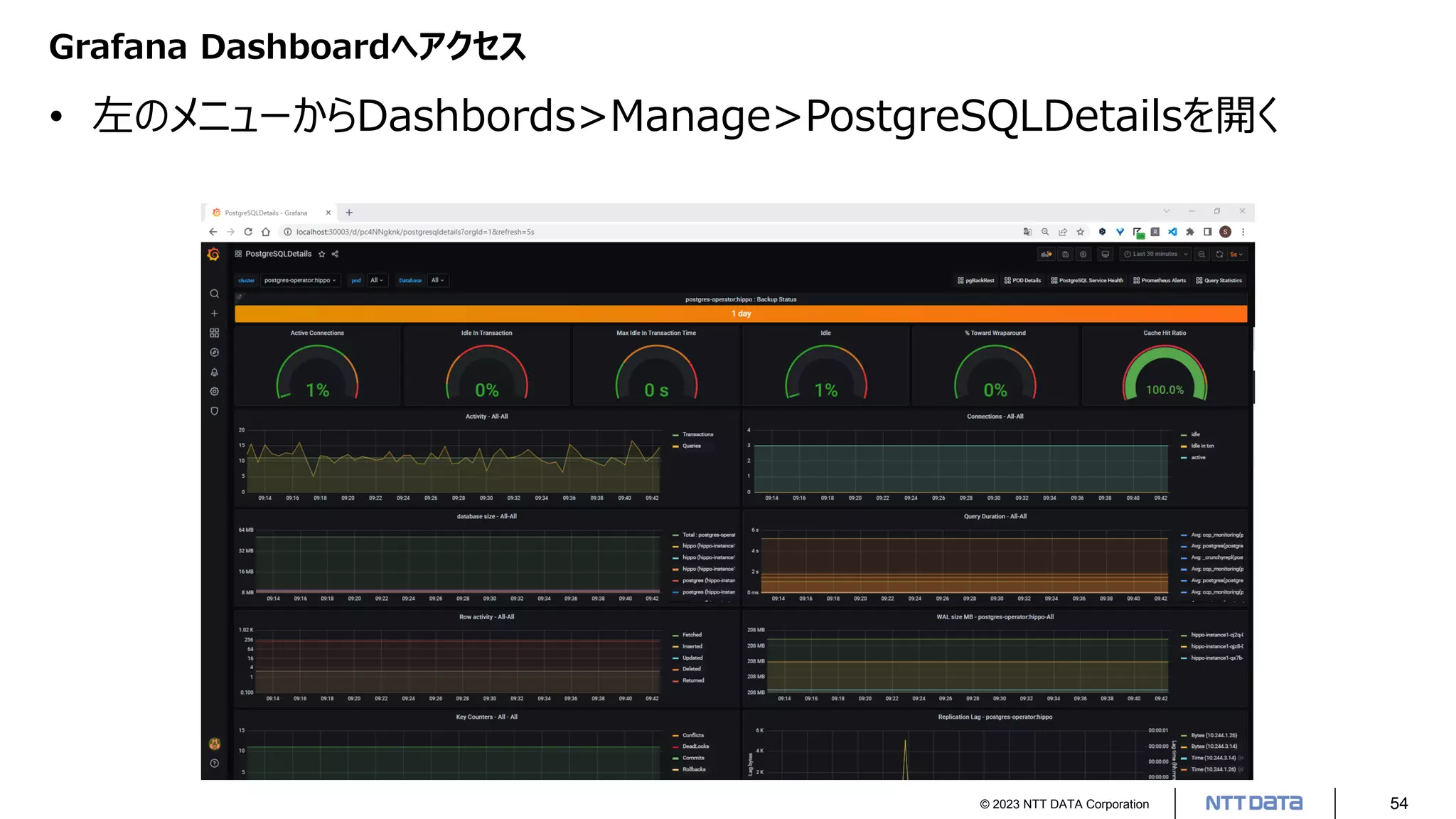This screenshot has height=819, width=1456.
Task: Open the pod All dropdown
Action: pyautogui.click(x=377, y=280)
